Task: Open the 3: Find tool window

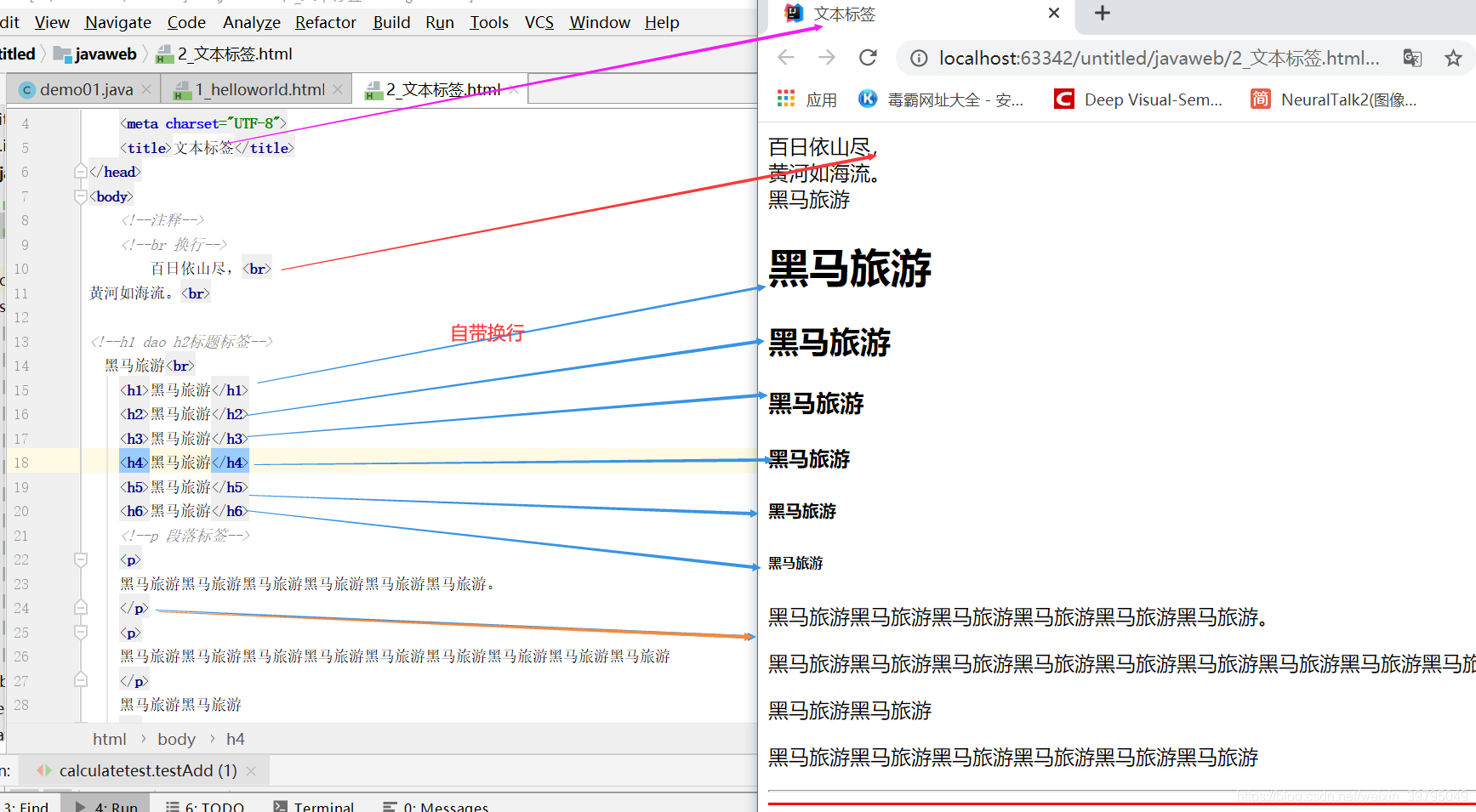Action: (x=26, y=806)
